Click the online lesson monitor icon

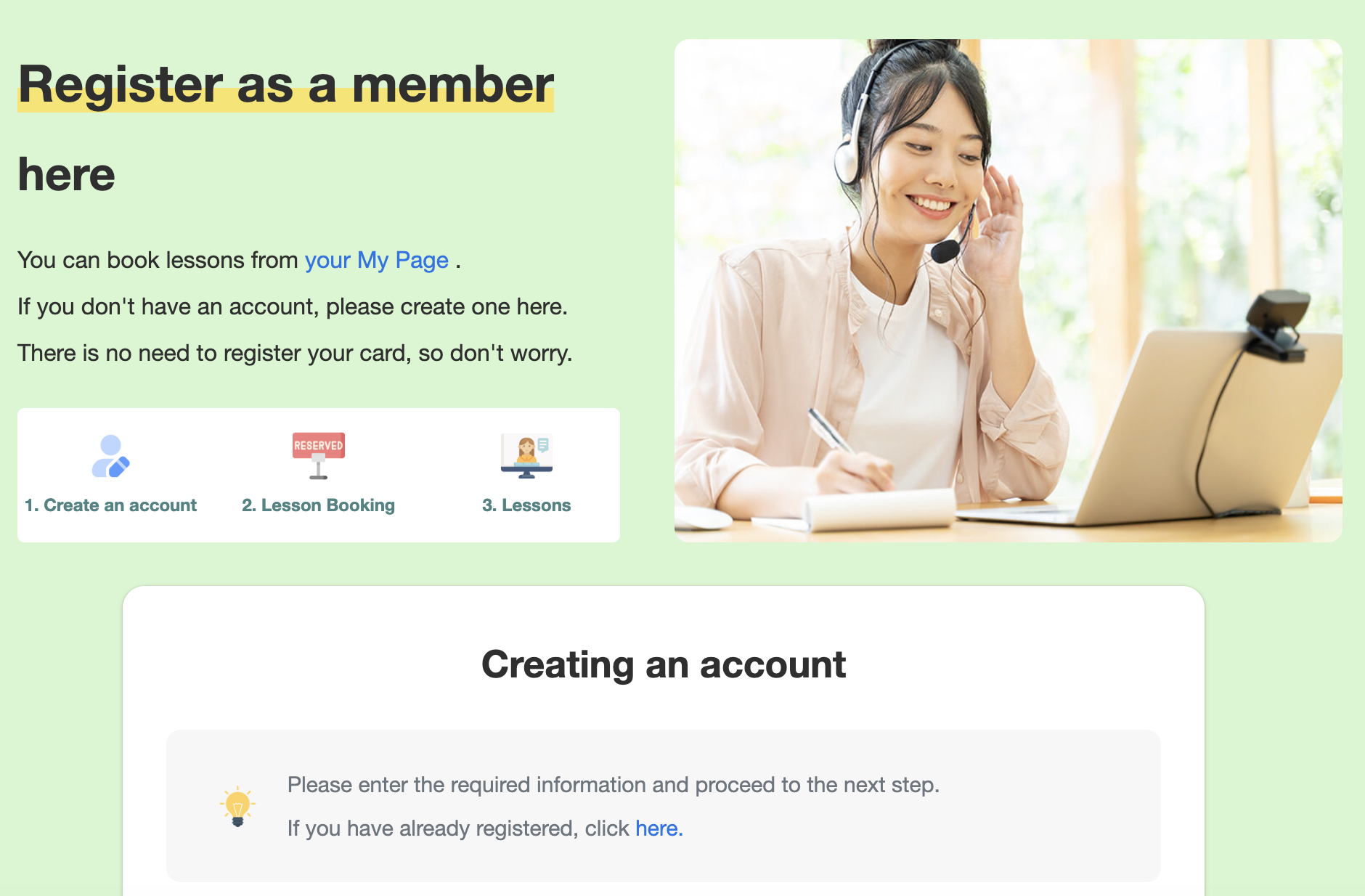[526, 456]
